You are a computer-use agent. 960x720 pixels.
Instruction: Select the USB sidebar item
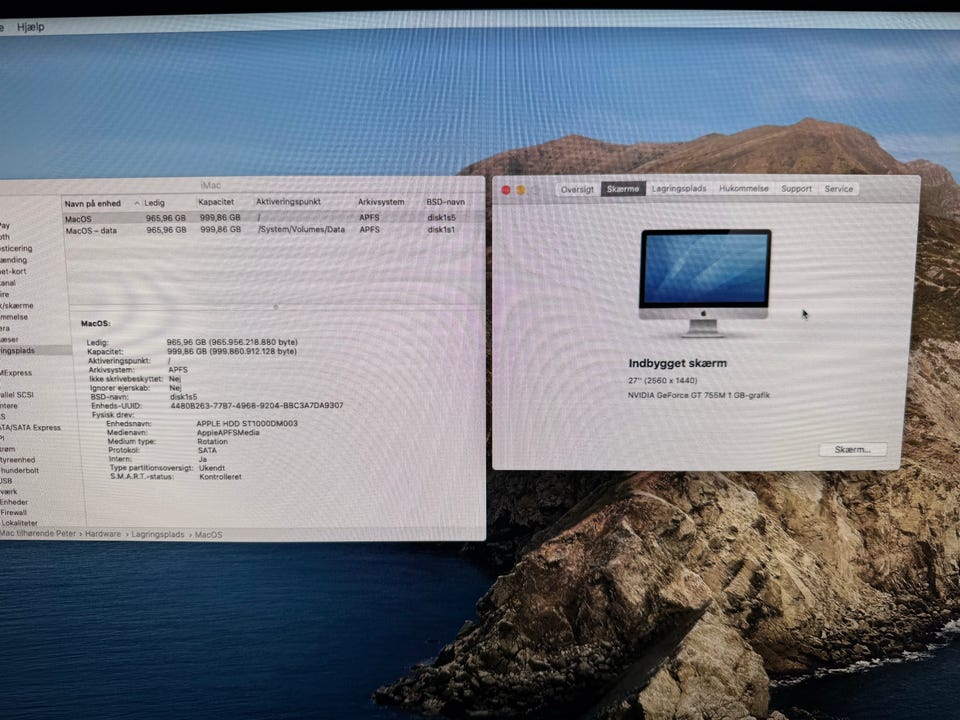pyautogui.click(x=6, y=481)
